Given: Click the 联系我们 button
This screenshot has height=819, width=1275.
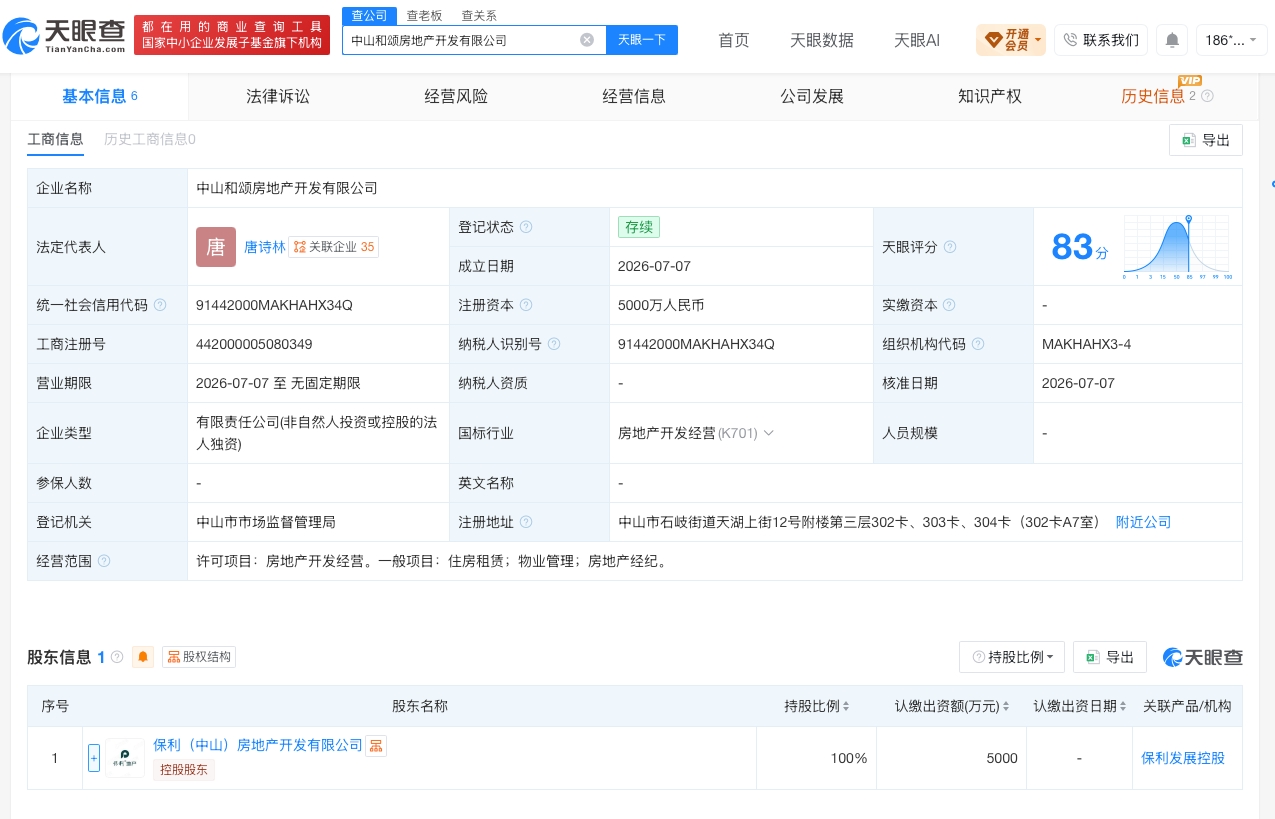Looking at the screenshot, I should coord(1101,40).
